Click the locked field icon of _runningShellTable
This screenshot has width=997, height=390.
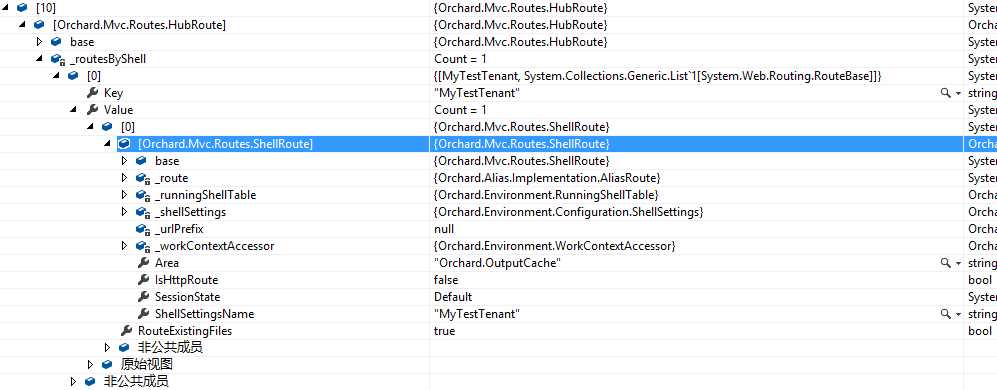point(142,195)
